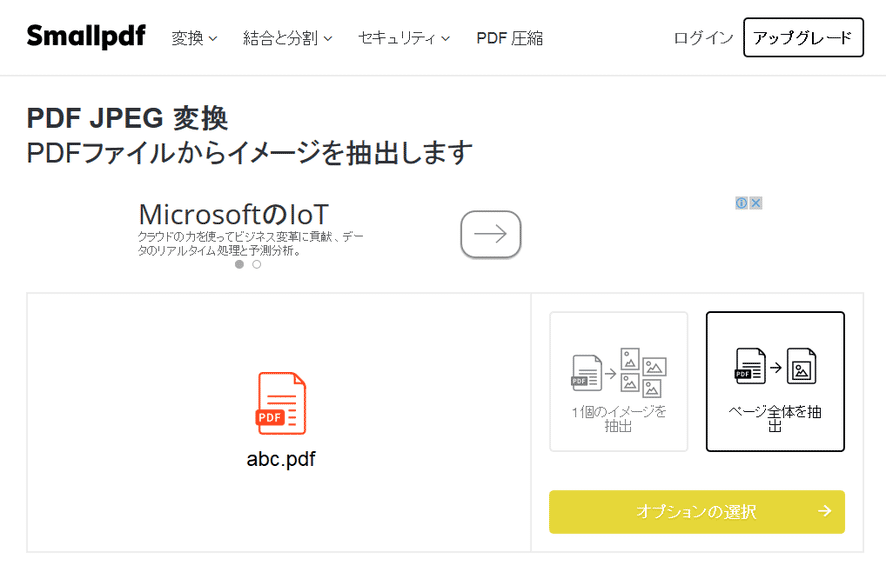Click the abc.pdf file name
886x572 pixels.
pos(281,458)
